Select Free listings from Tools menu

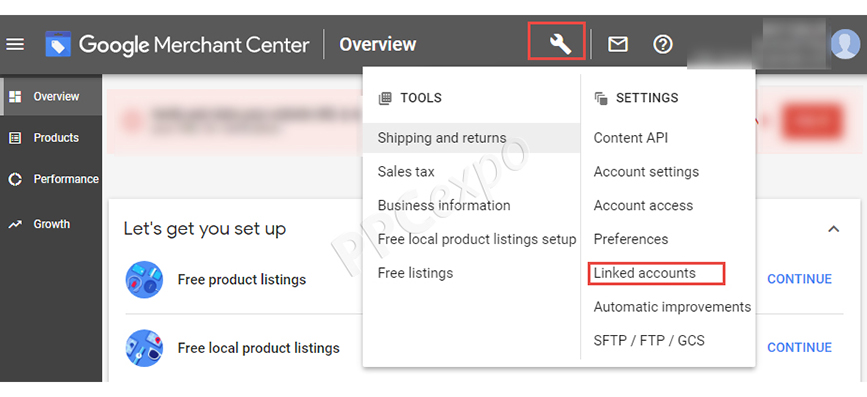415,273
